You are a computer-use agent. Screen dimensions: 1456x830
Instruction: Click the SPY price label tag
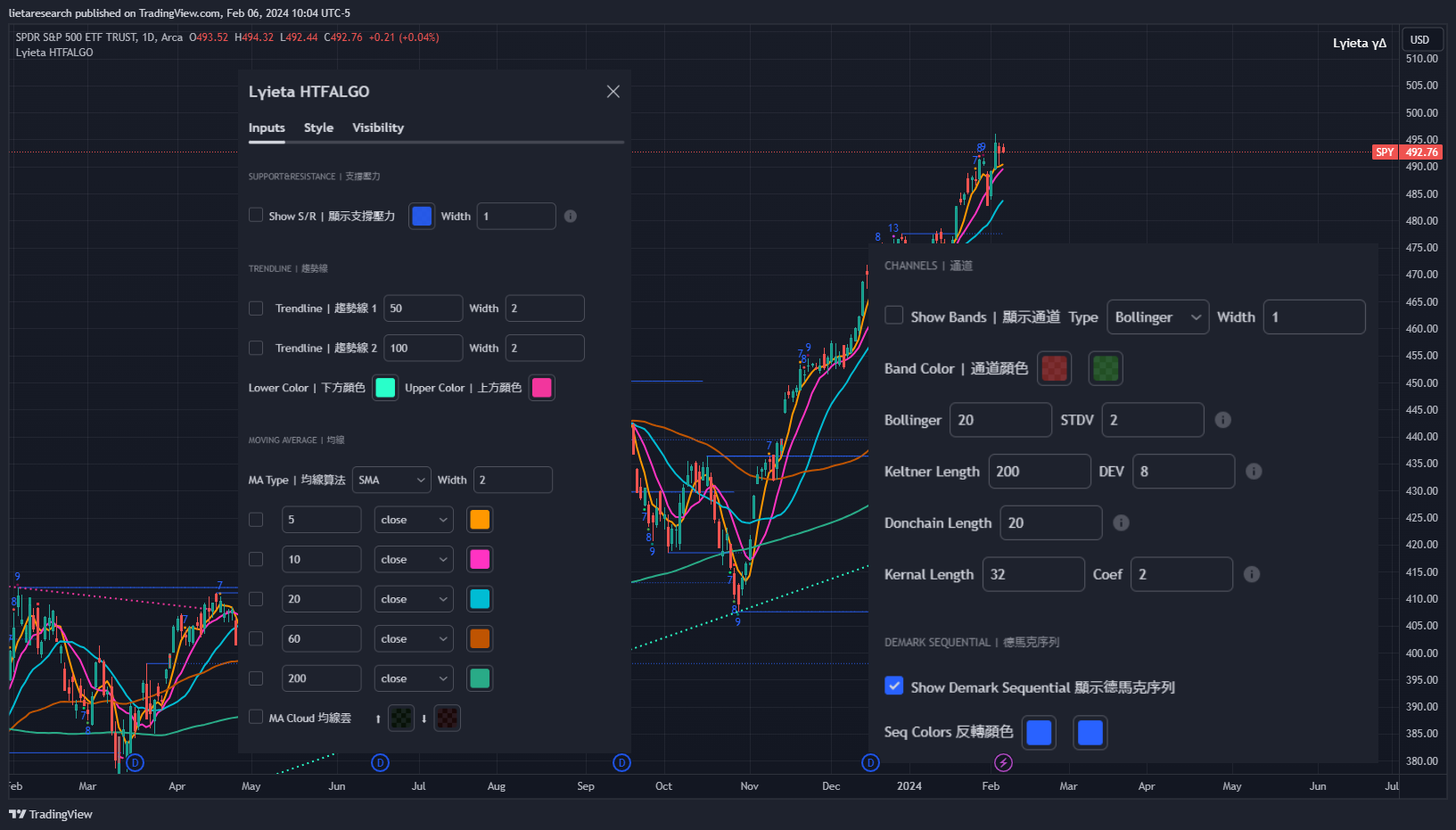coord(1385,152)
